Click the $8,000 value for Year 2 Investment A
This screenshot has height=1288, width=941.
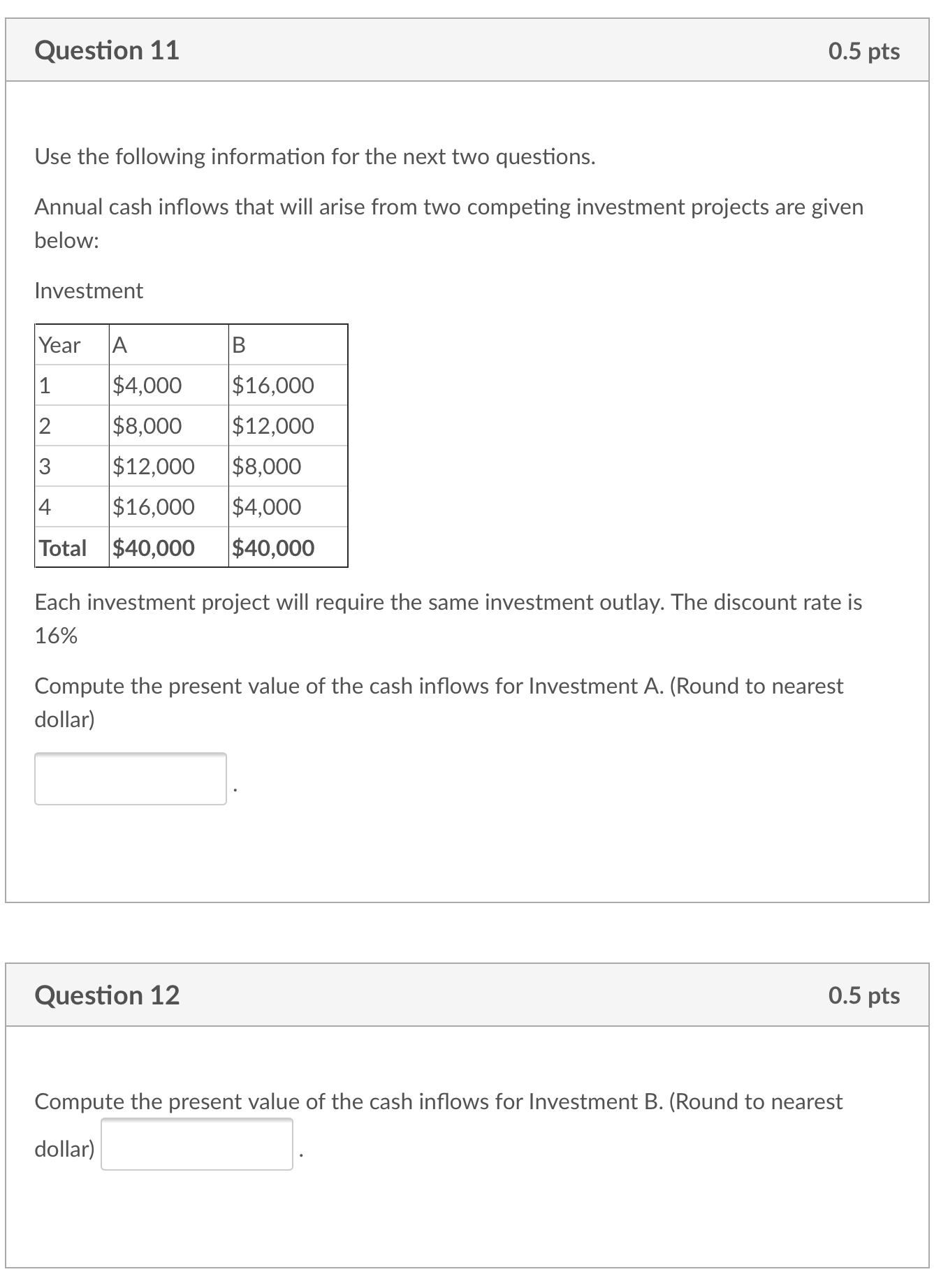146,425
